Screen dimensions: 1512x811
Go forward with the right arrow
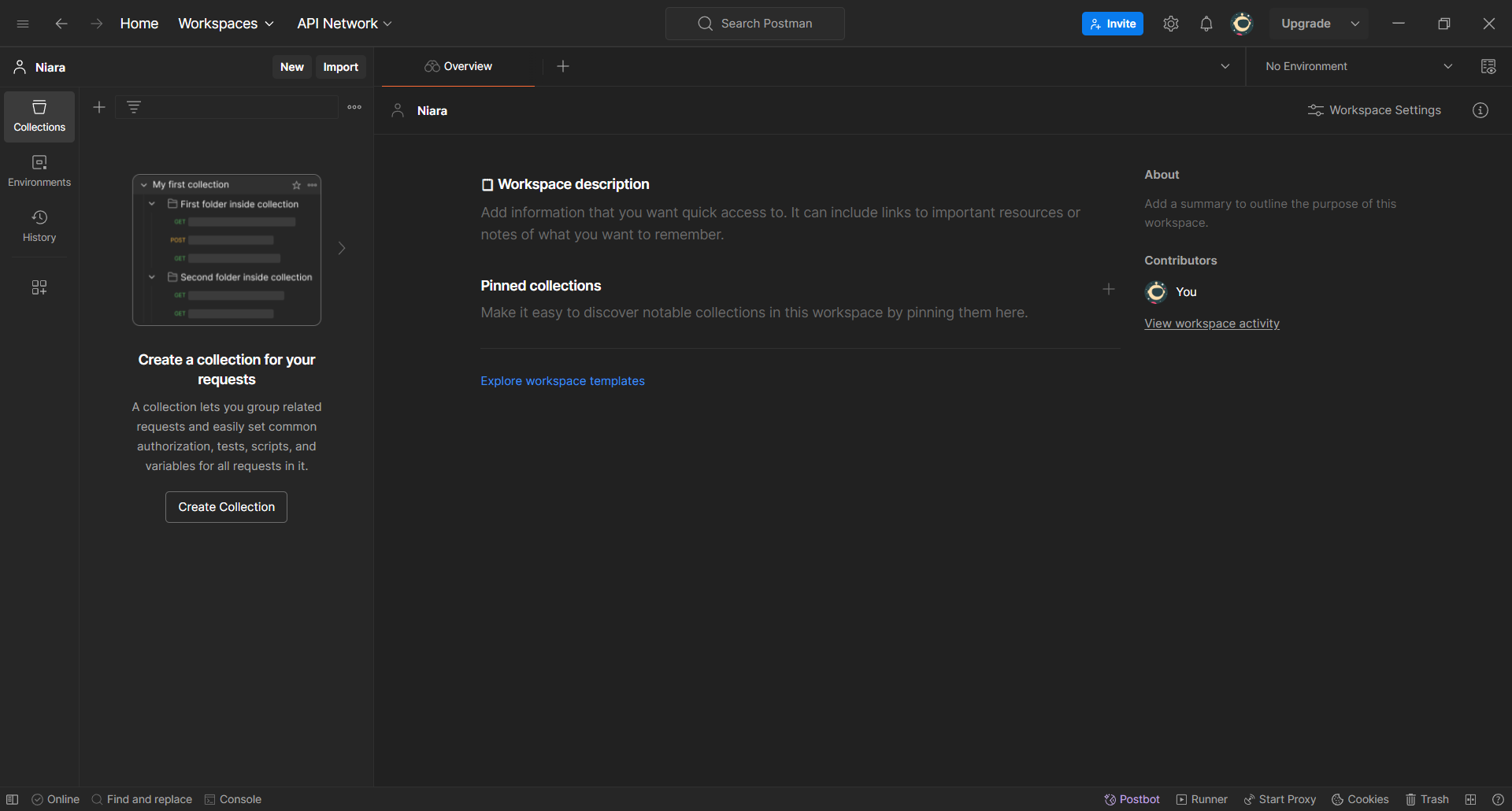96,24
